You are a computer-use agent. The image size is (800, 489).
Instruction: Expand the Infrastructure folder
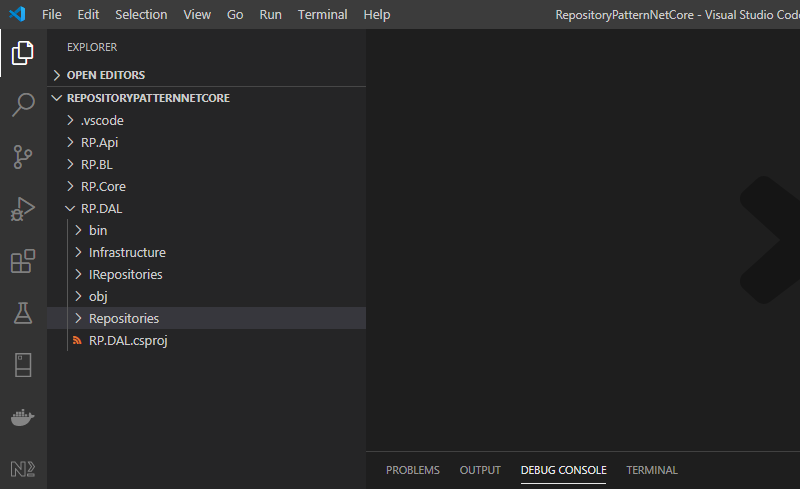coord(127,252)
